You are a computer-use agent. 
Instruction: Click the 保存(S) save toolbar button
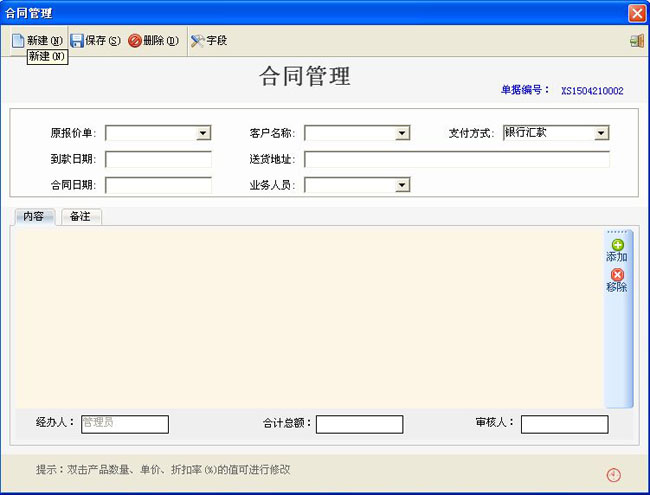(96, 41)
